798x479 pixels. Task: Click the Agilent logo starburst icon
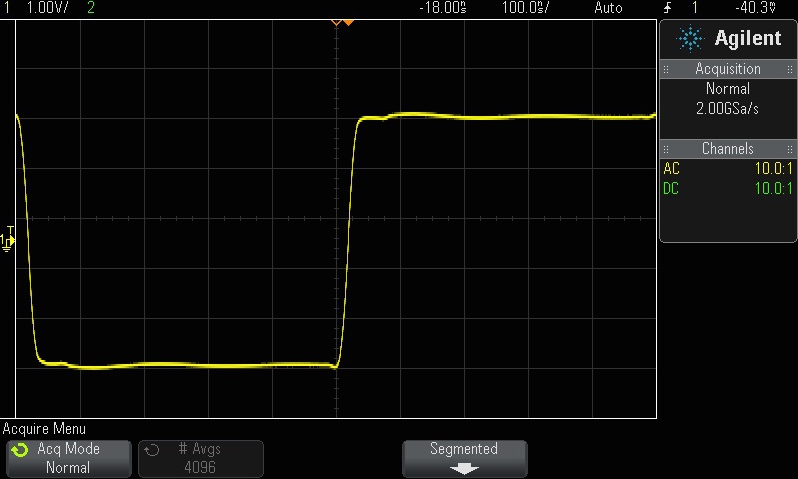[690, 39]
